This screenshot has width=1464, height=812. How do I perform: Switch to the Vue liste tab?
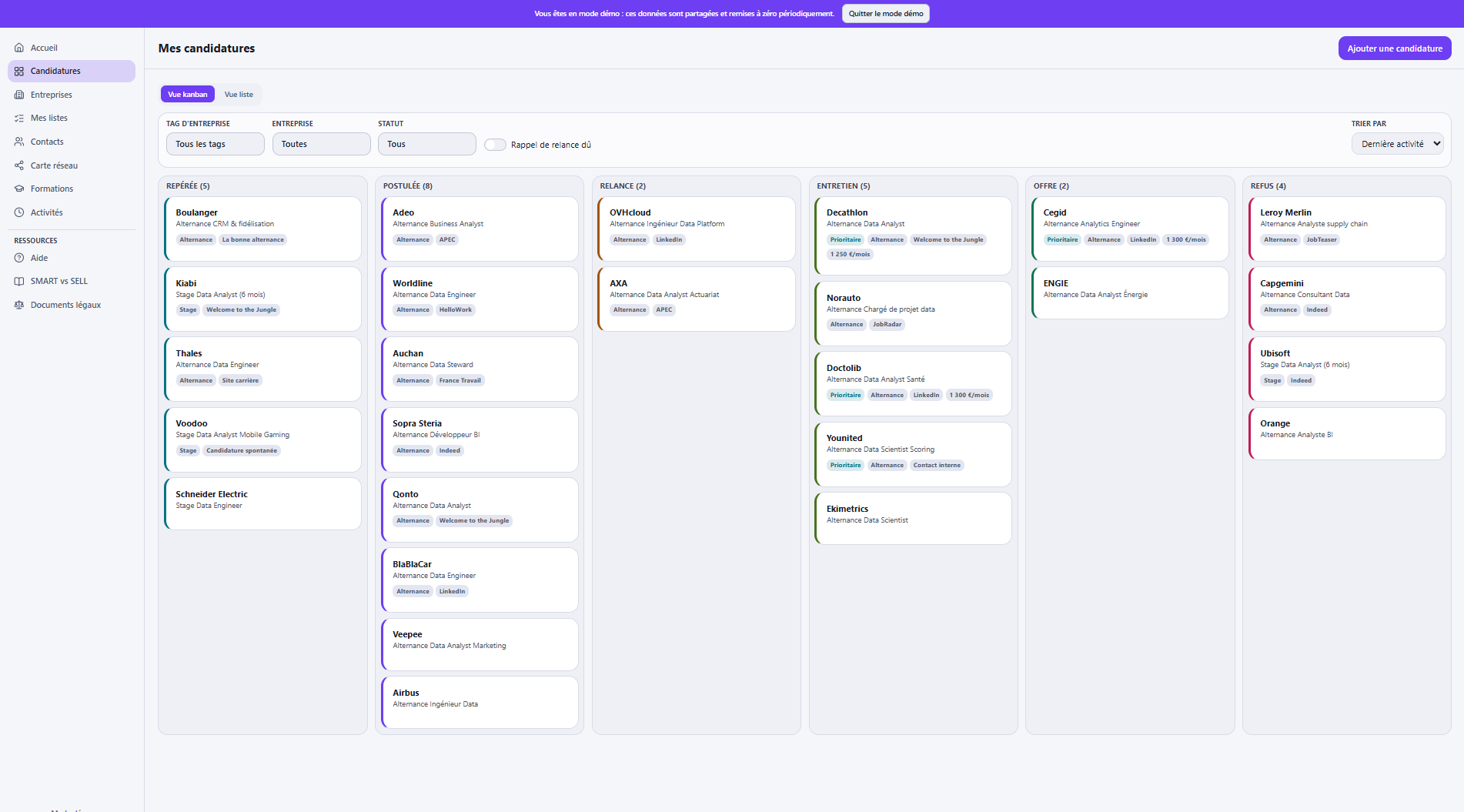pyautogui.click(x=239, y=94)
